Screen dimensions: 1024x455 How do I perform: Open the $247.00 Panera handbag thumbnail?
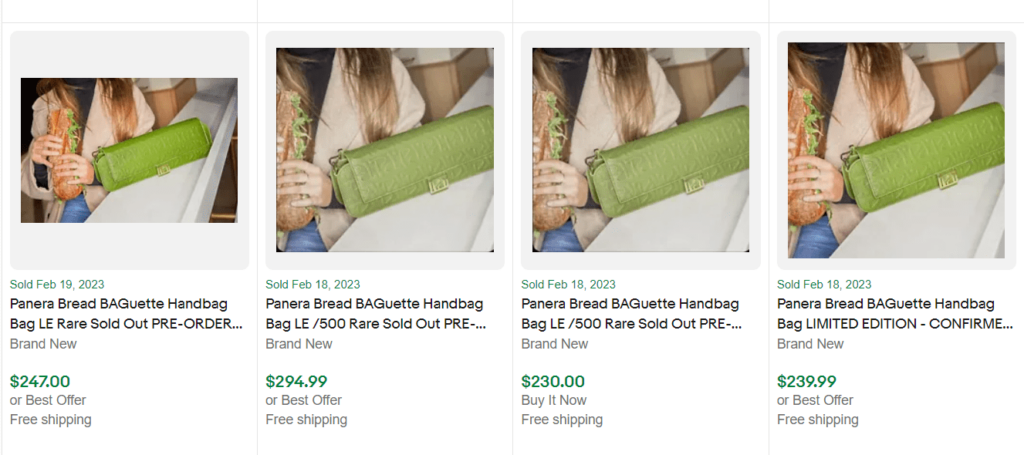[129, 150]
